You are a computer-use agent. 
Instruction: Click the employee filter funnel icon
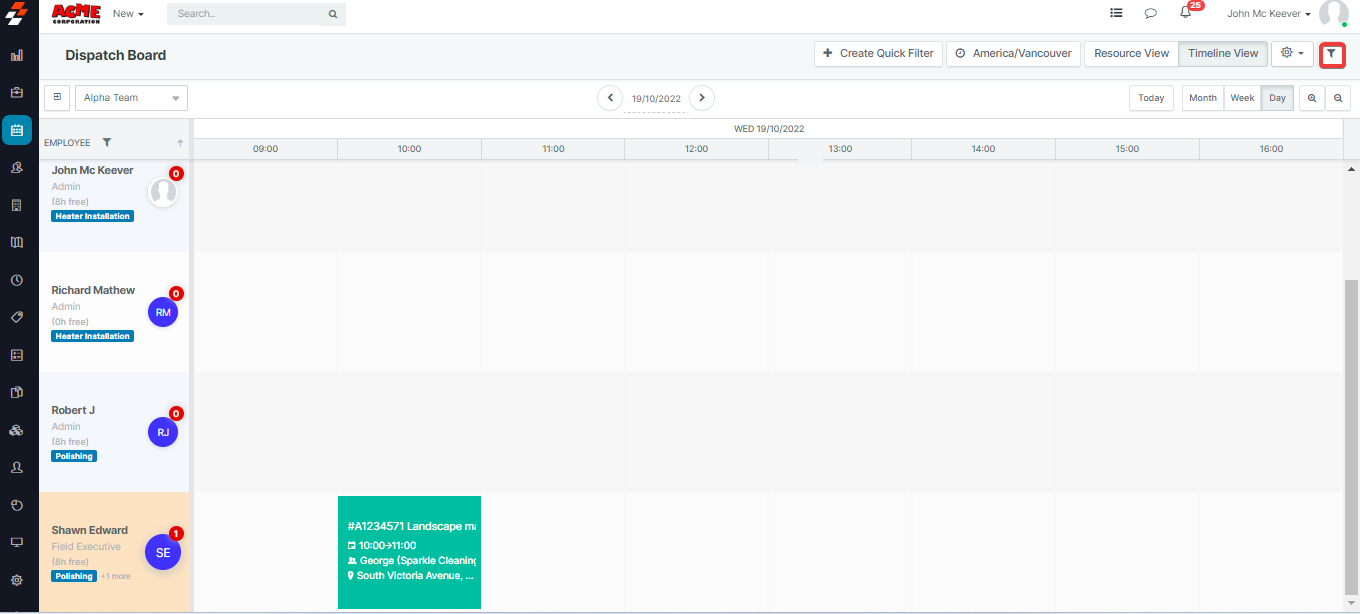click(x=107, y=142)
